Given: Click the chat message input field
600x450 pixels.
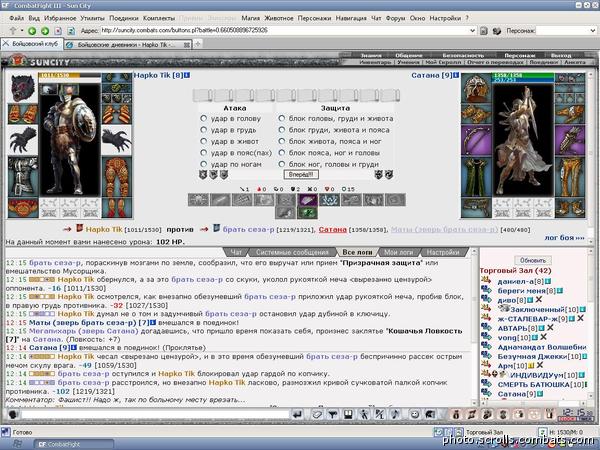Looking at the screenshot, I should [x=155, y=414].
